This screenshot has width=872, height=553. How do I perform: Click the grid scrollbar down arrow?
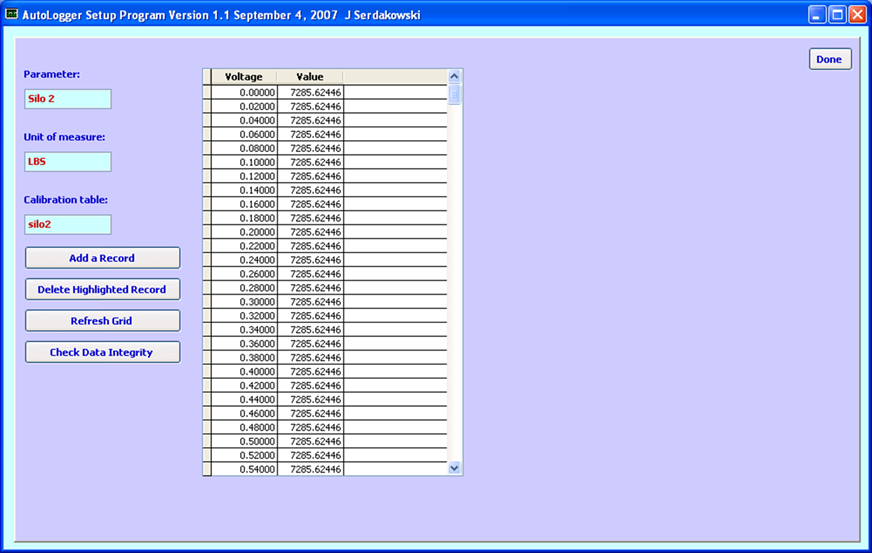click(x=454, y=468)
